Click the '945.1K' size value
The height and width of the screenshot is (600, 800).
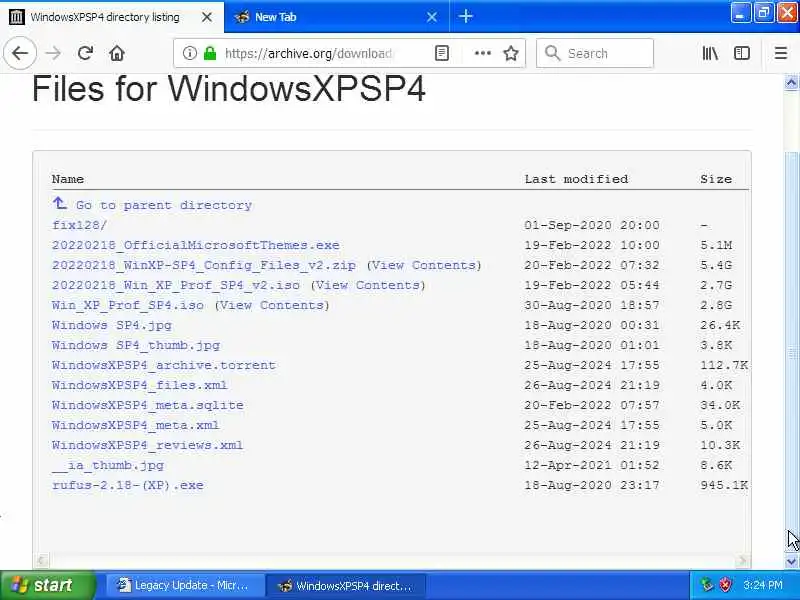pyautogui.click(x=724, y=485)
